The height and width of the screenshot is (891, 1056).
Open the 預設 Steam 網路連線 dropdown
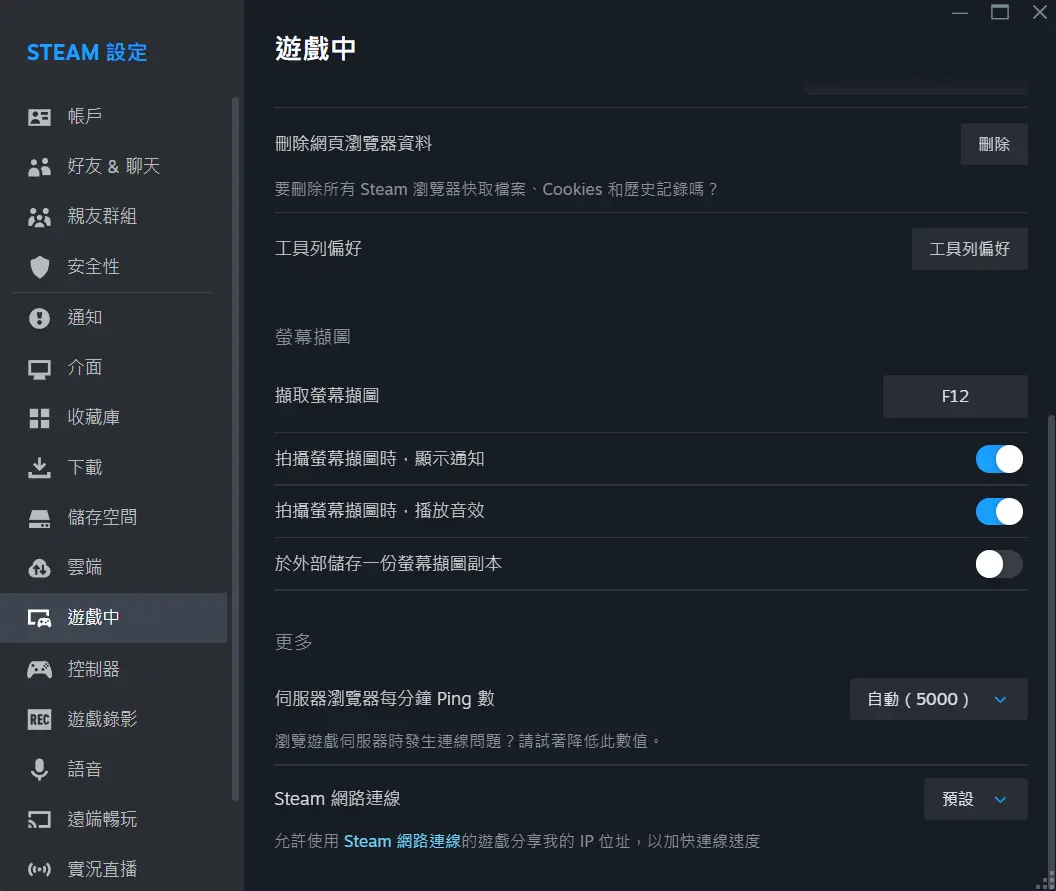(975, 799)
